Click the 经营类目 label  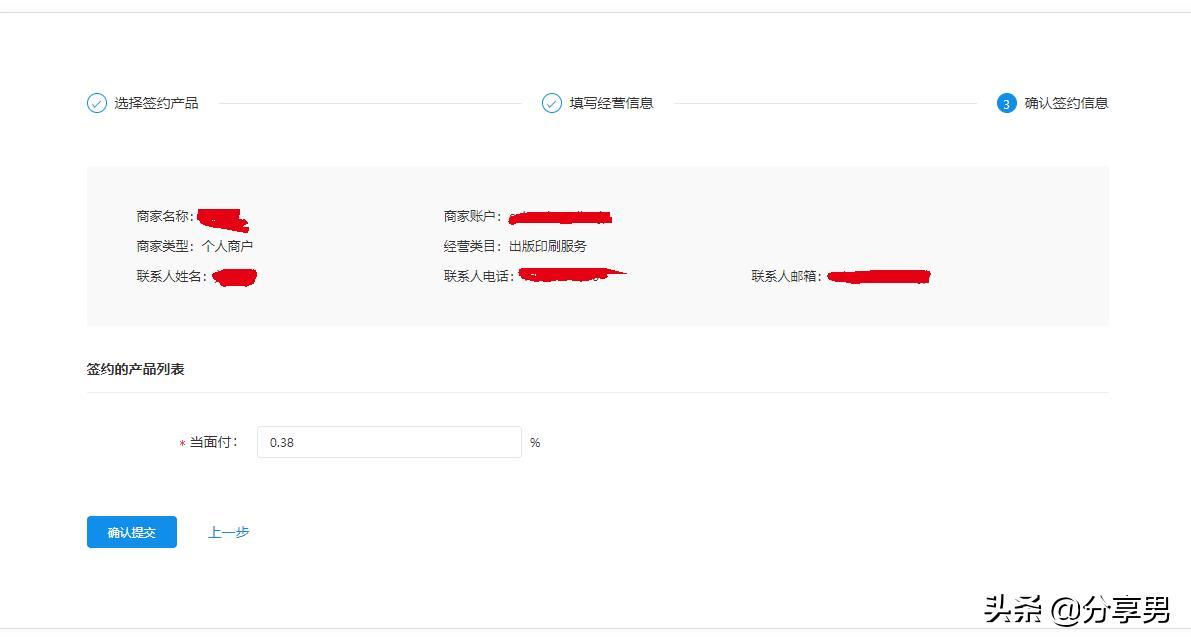point(472,246)
